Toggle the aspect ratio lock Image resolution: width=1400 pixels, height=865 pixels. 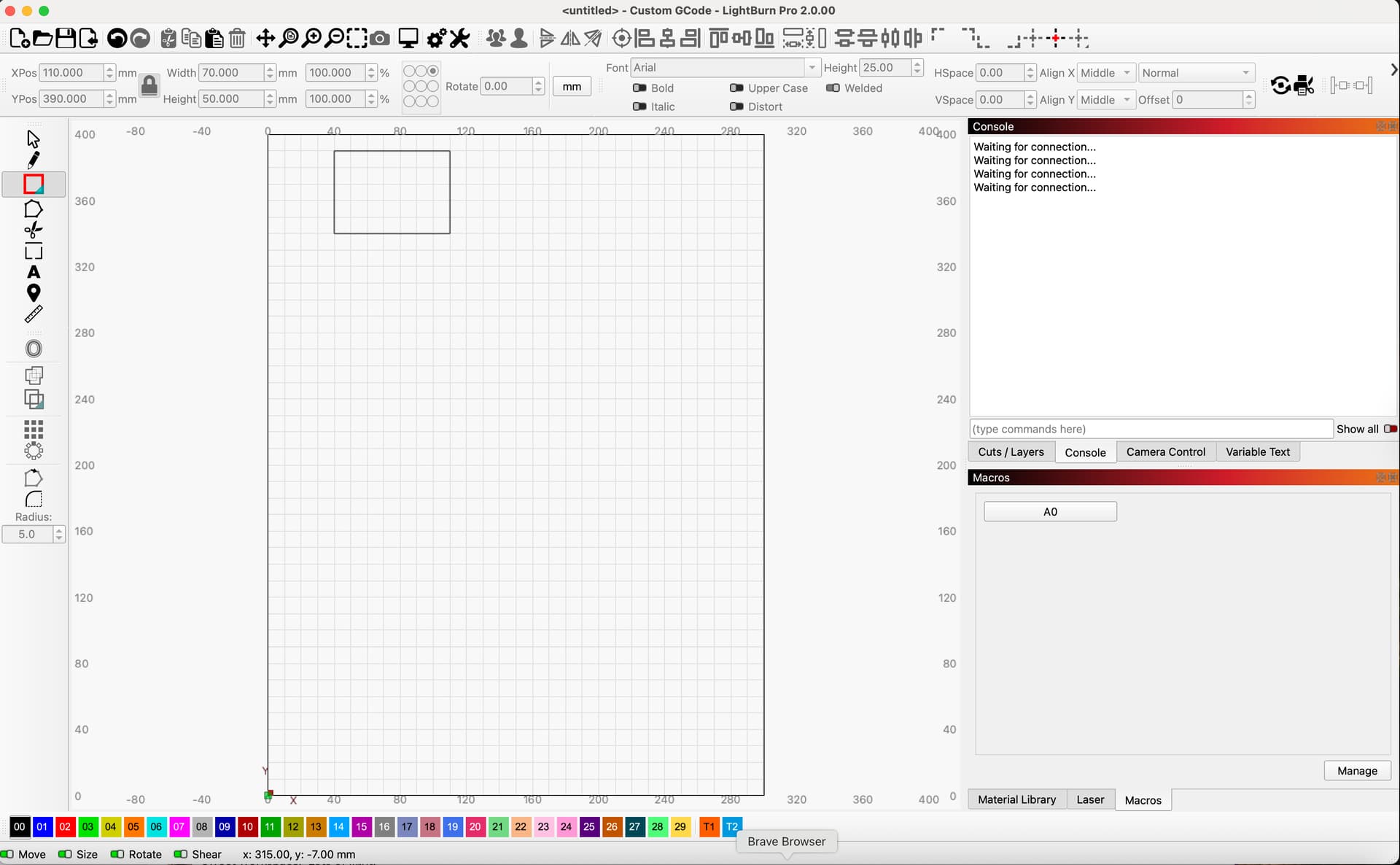[x=149, y=86]
